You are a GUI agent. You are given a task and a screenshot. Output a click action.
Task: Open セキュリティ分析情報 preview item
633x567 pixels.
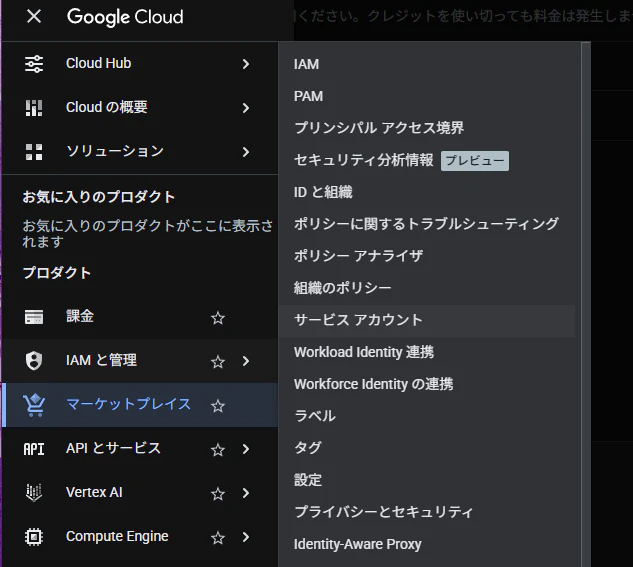click(x=427, y=160)
